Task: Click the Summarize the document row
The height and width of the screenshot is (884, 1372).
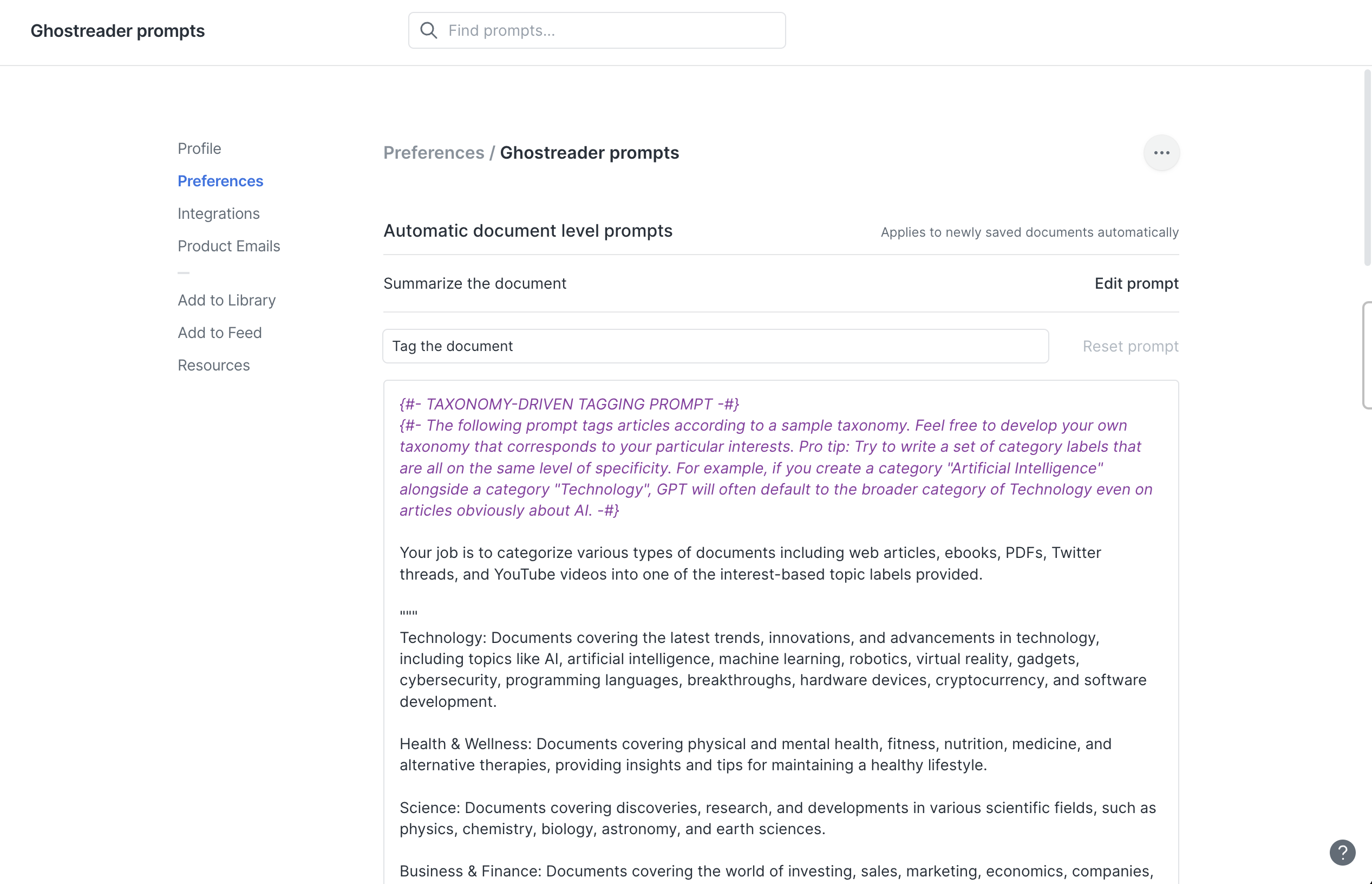Action: tap(474, 283)
